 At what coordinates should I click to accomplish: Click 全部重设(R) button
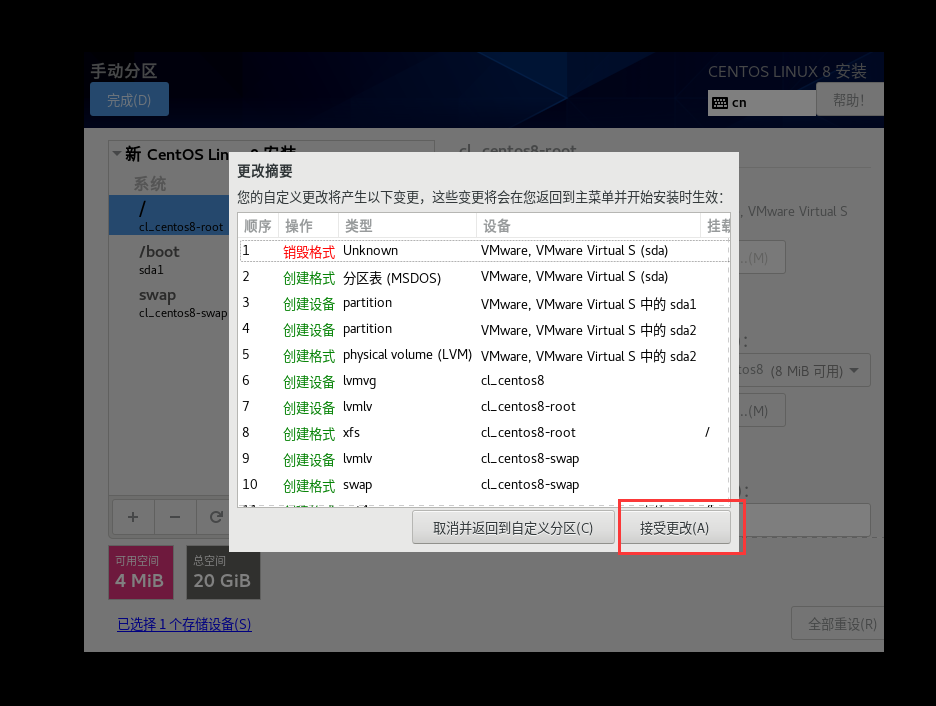[x=839, y=624]
